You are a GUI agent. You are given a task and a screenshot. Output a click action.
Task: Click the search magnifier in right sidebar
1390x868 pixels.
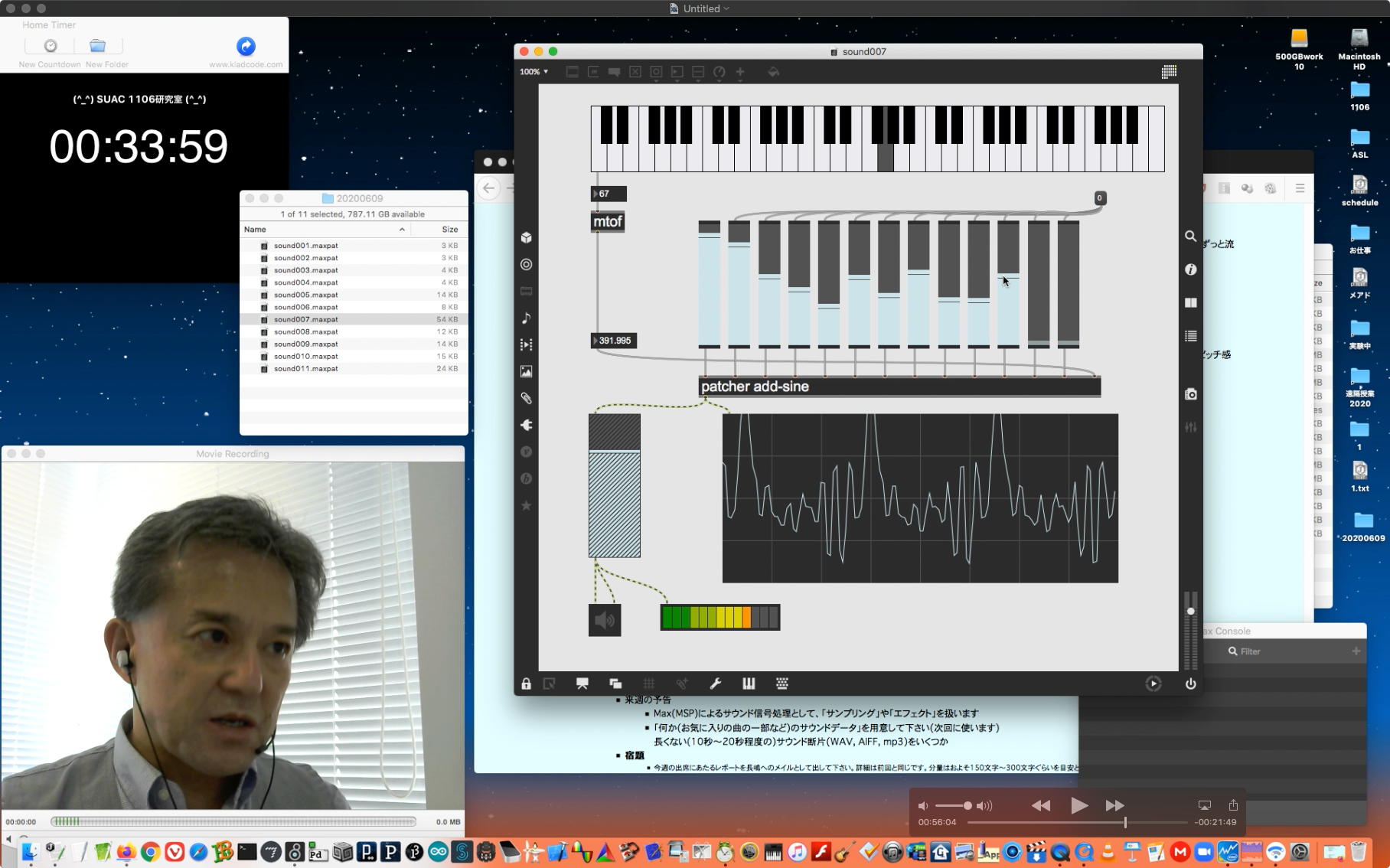coord(1190,237)
